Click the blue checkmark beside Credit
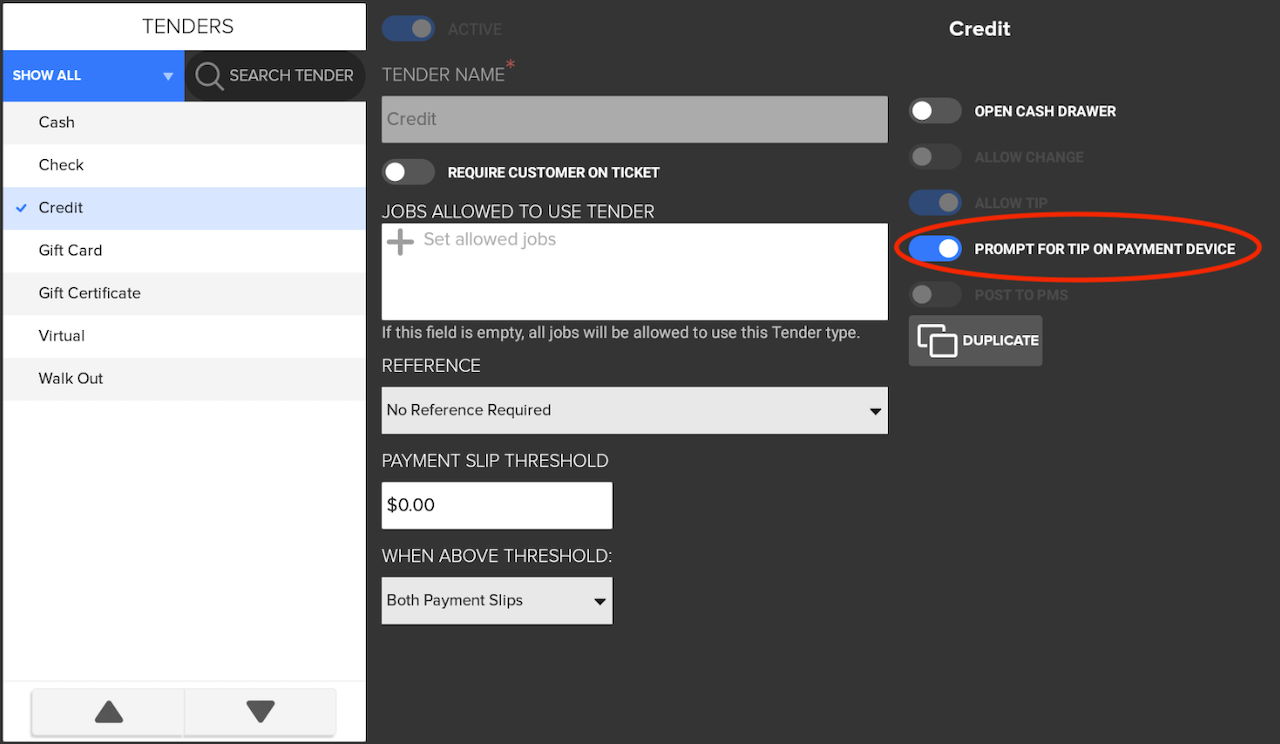 (22, 208)
